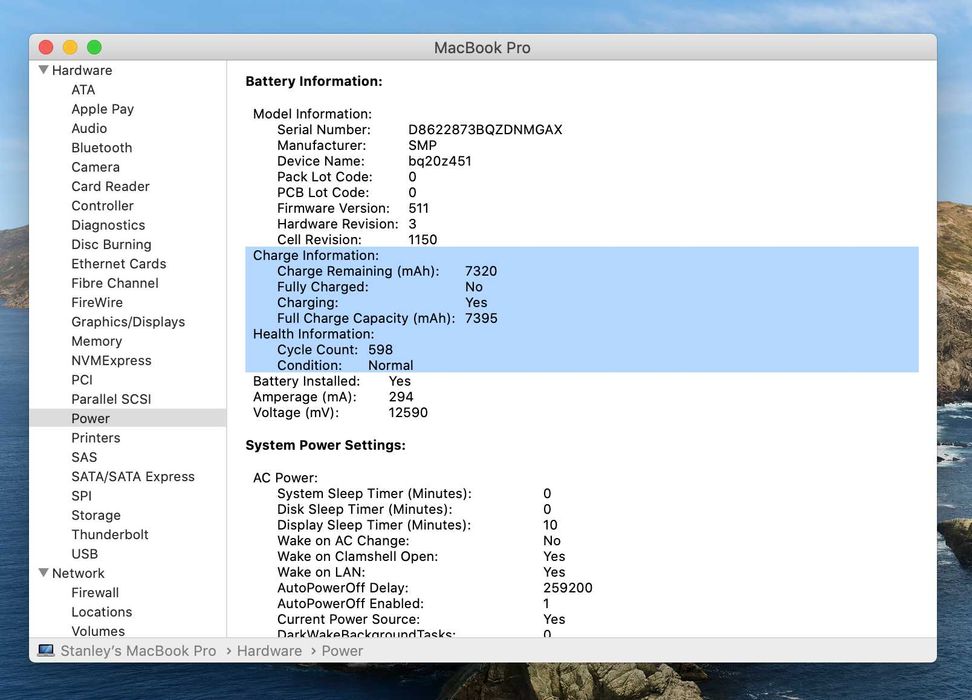This screenshot has width=972, height=700.
Task: Open Printers section
Action: (95, 438)
